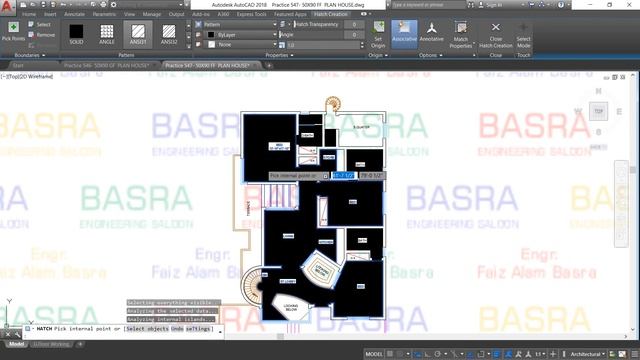Viewport: 640px width, 360px height.
Task: Click the Model layout tab
Action: coord(16,344)
